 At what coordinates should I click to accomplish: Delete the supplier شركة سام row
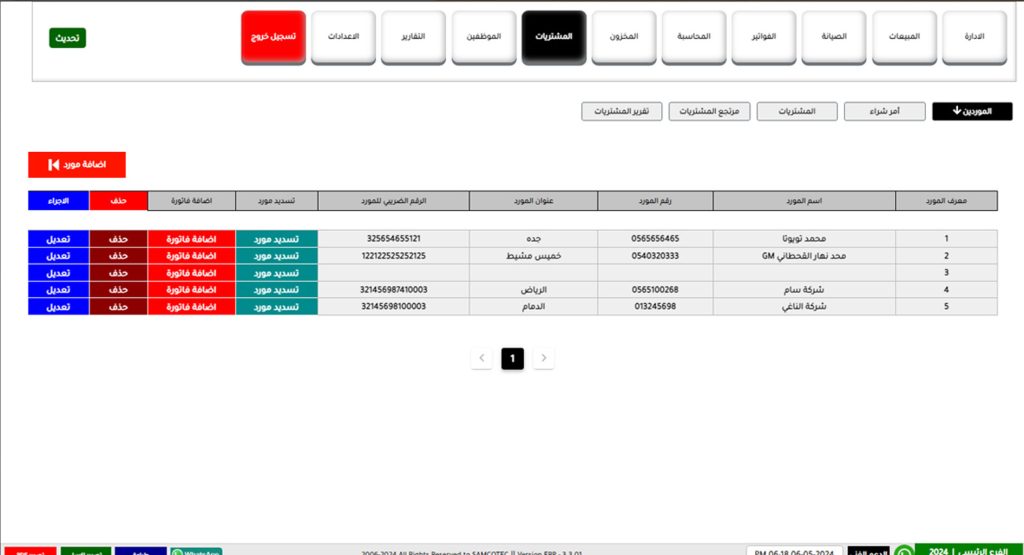point(118,290)
